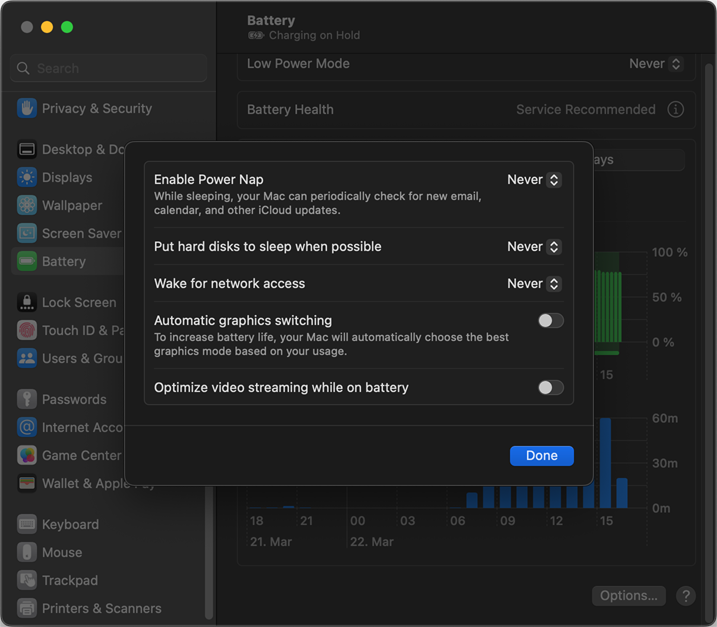Click the Done button
717x627 pixels.
point(541,456)
